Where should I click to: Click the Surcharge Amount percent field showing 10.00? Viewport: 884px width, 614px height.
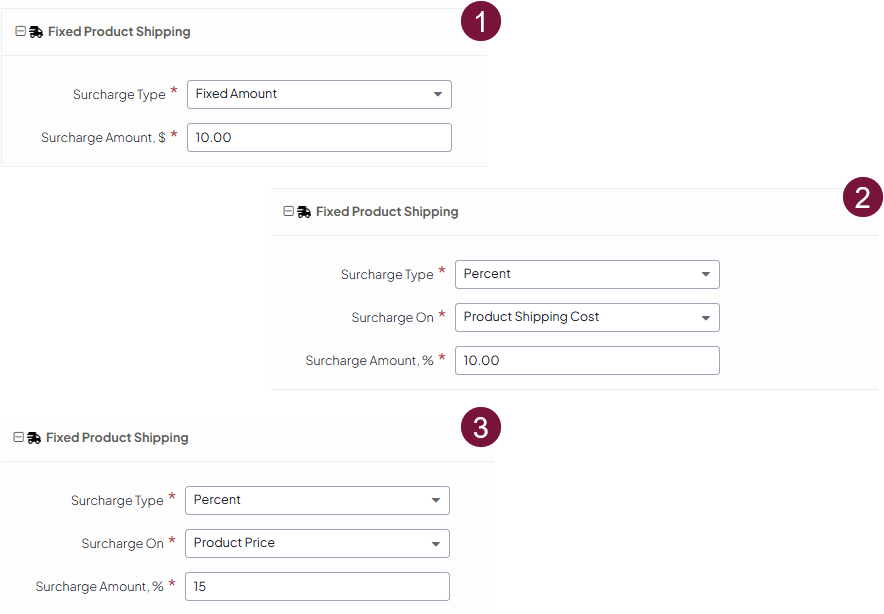pyautogui.click(x=587, y=360)
